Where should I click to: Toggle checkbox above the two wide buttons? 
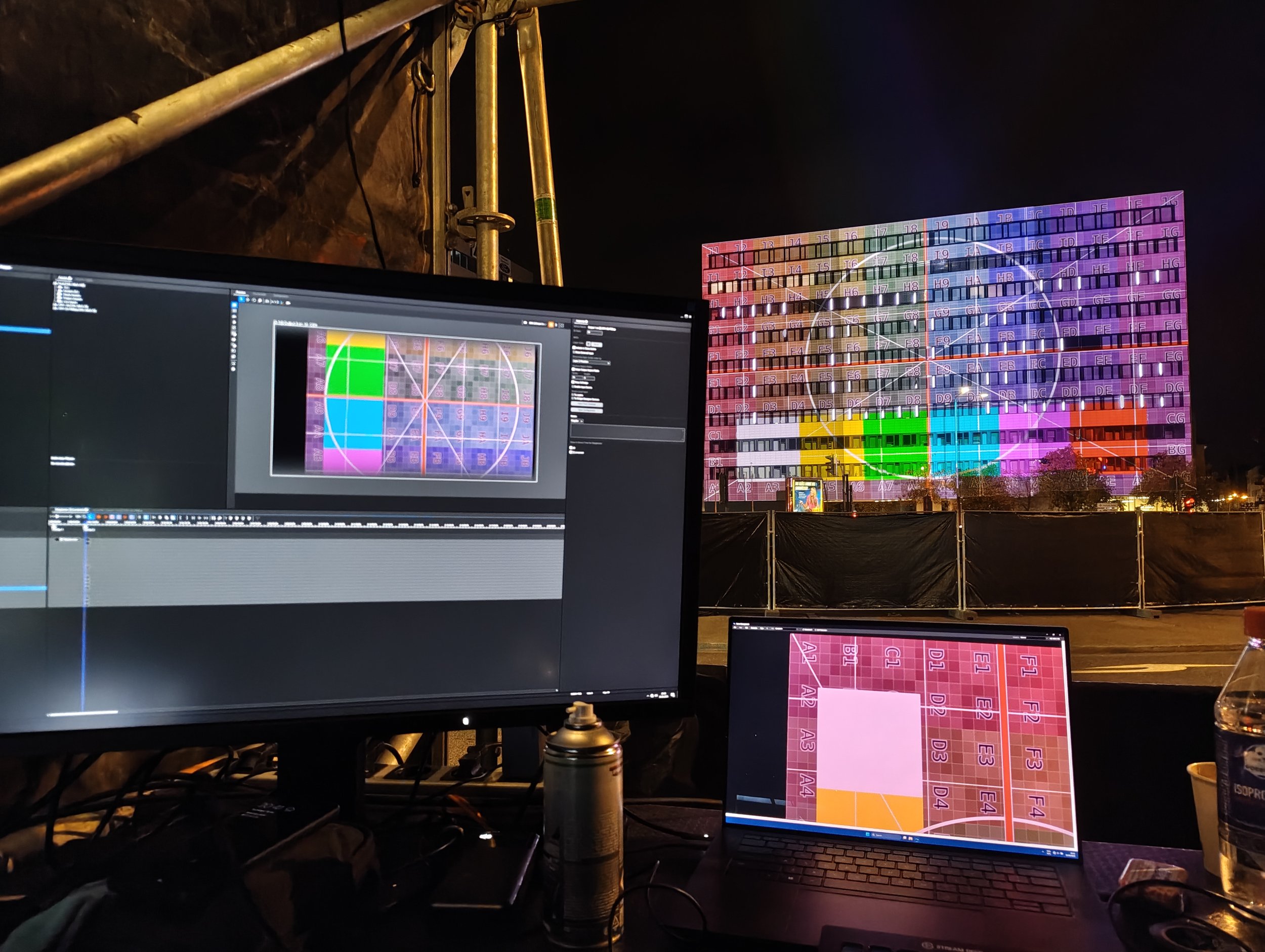click(x=572, y=399)
